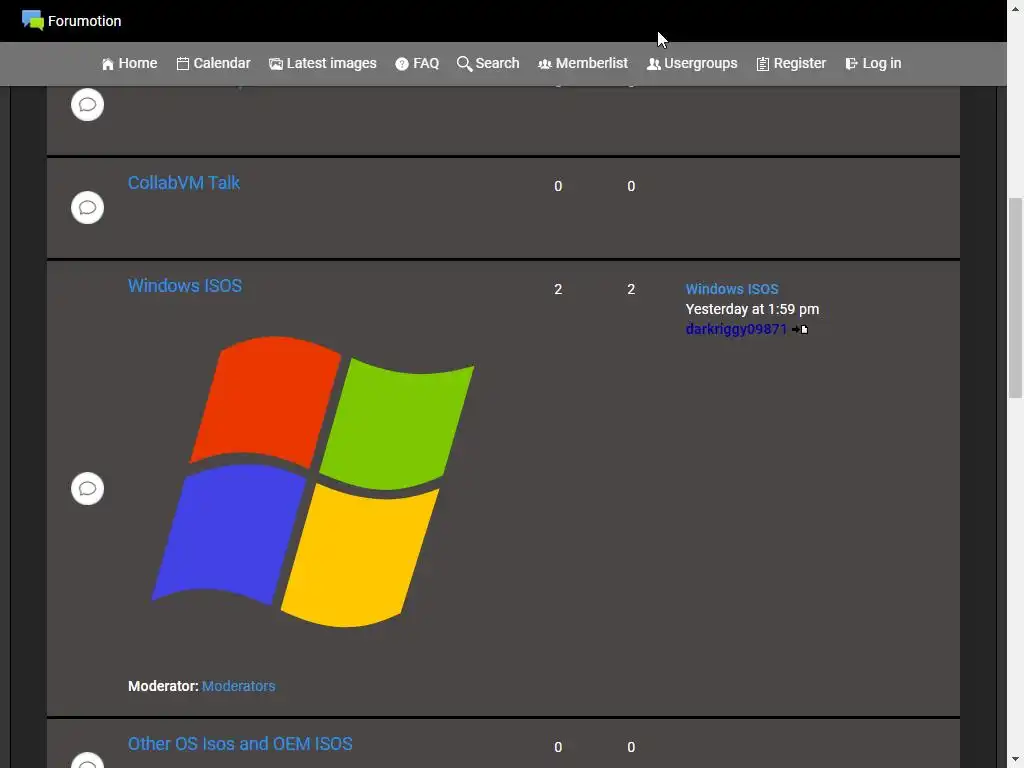Viewport: 1024px width, 768px height.
Task: Click the picture icon beside Latest images
Action: [276, 64]
